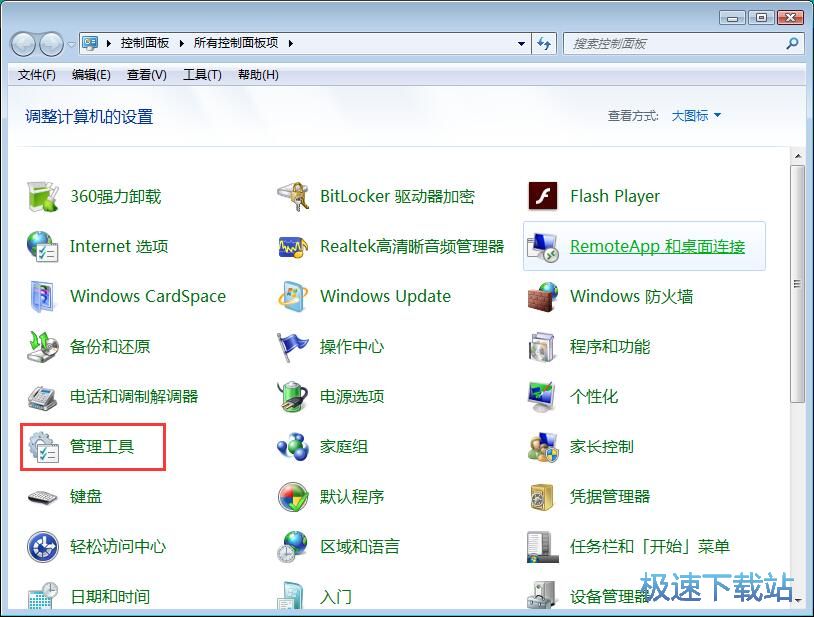The height and width of the screenshot is (617, 814).
Task: Open the 电话和调制解调器 icon
Action: [x=42, y=397]
